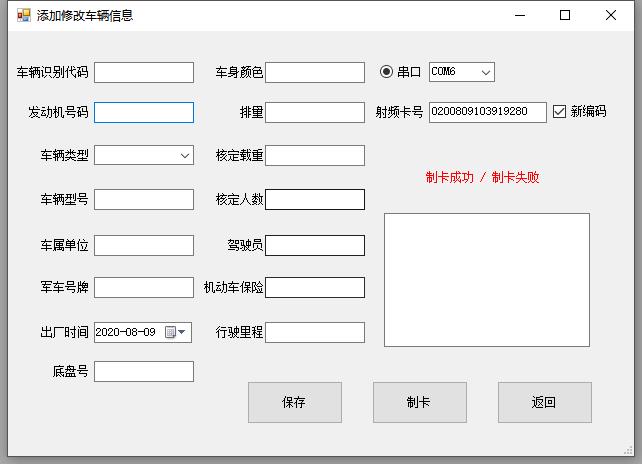Screen dimensions: 642x464
Task: Click the 底盘号 input box
Action: (x=143, y=371)
